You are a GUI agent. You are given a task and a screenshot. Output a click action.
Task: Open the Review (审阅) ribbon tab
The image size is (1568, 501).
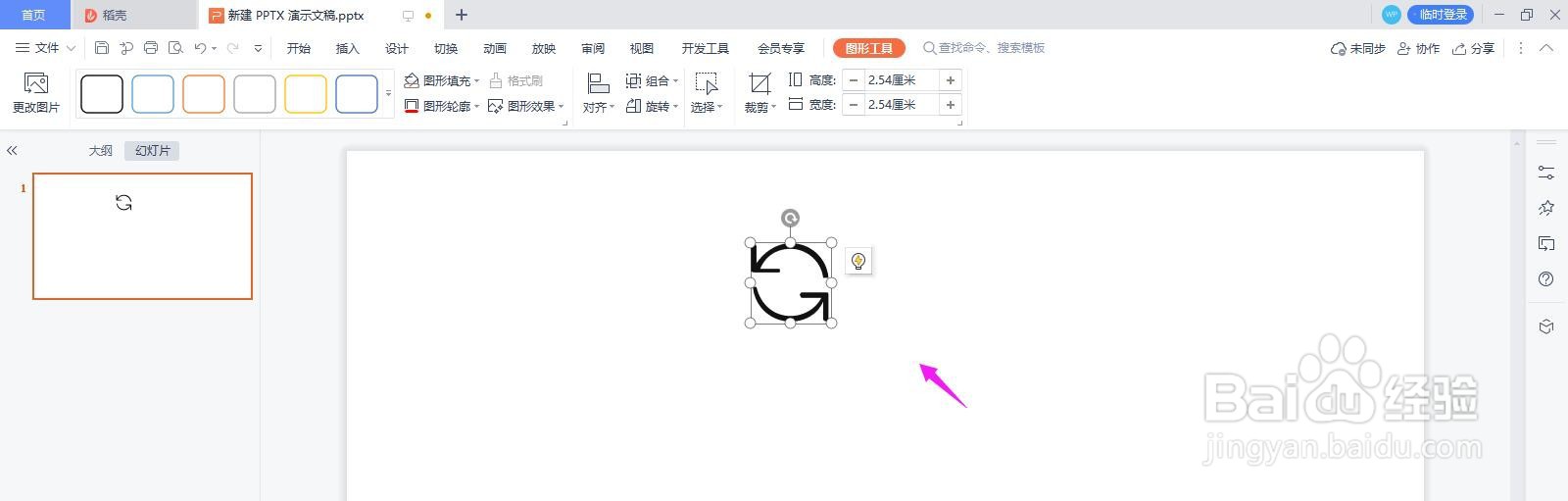(593, 48)
